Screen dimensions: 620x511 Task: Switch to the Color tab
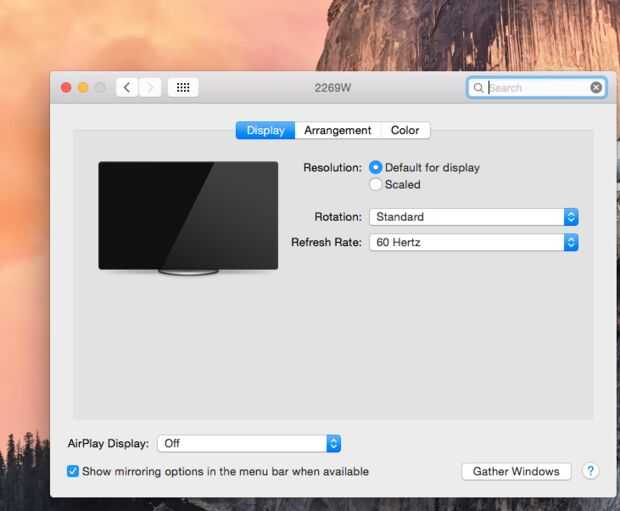tap(405, 130)
